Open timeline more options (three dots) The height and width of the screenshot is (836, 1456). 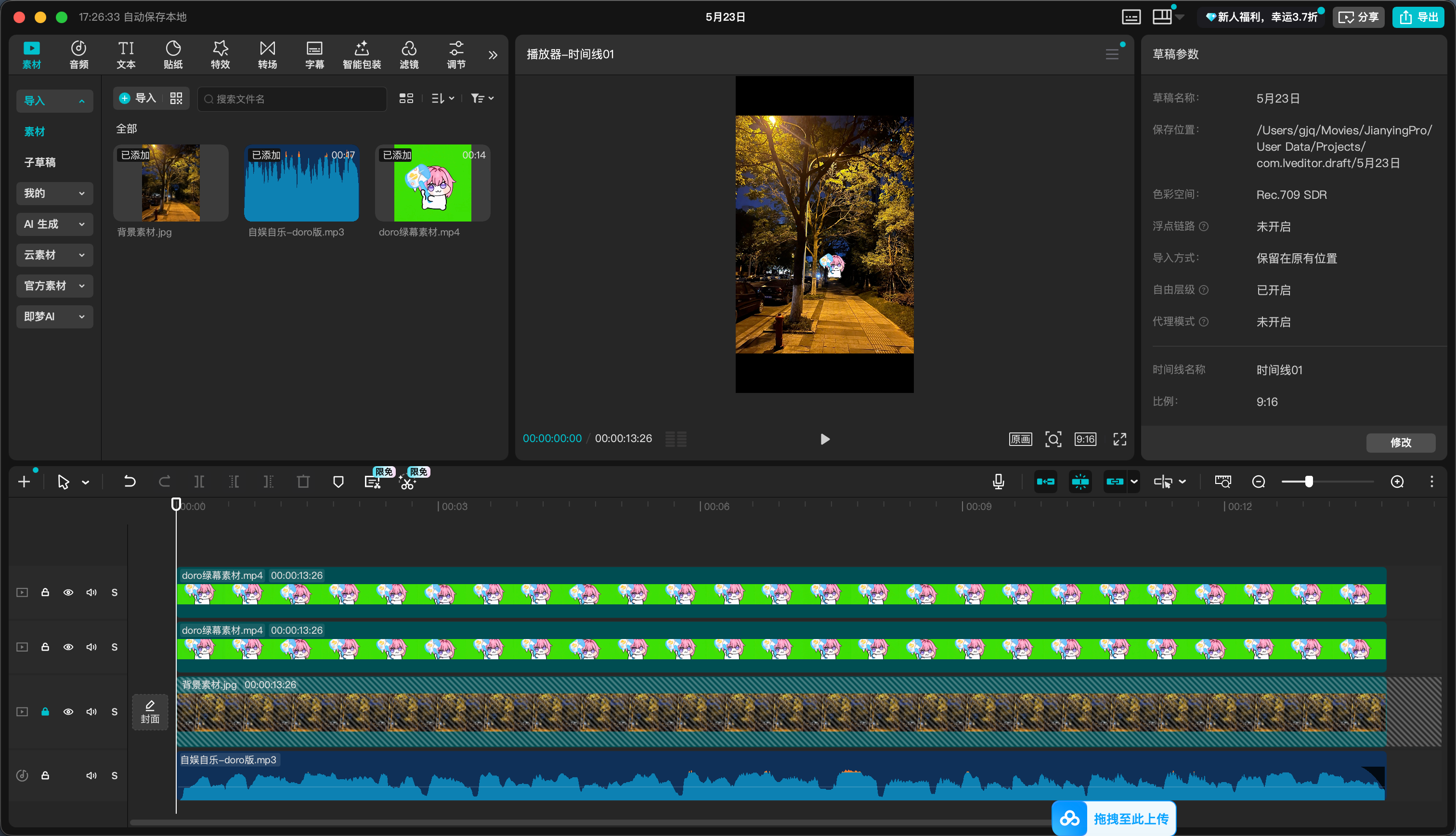[x=1432, y=482]
